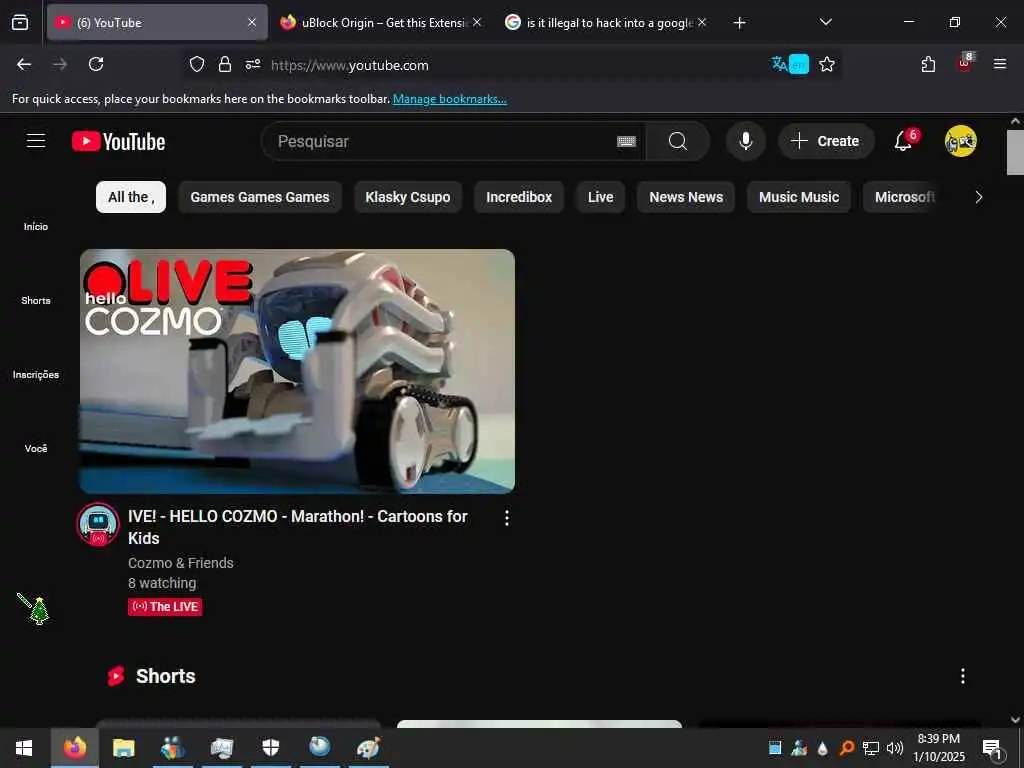The height and width of the screenshot is (768, 1024).
Task: Open Cozmo & Friends channel avatar
Action: click(98, 524)
